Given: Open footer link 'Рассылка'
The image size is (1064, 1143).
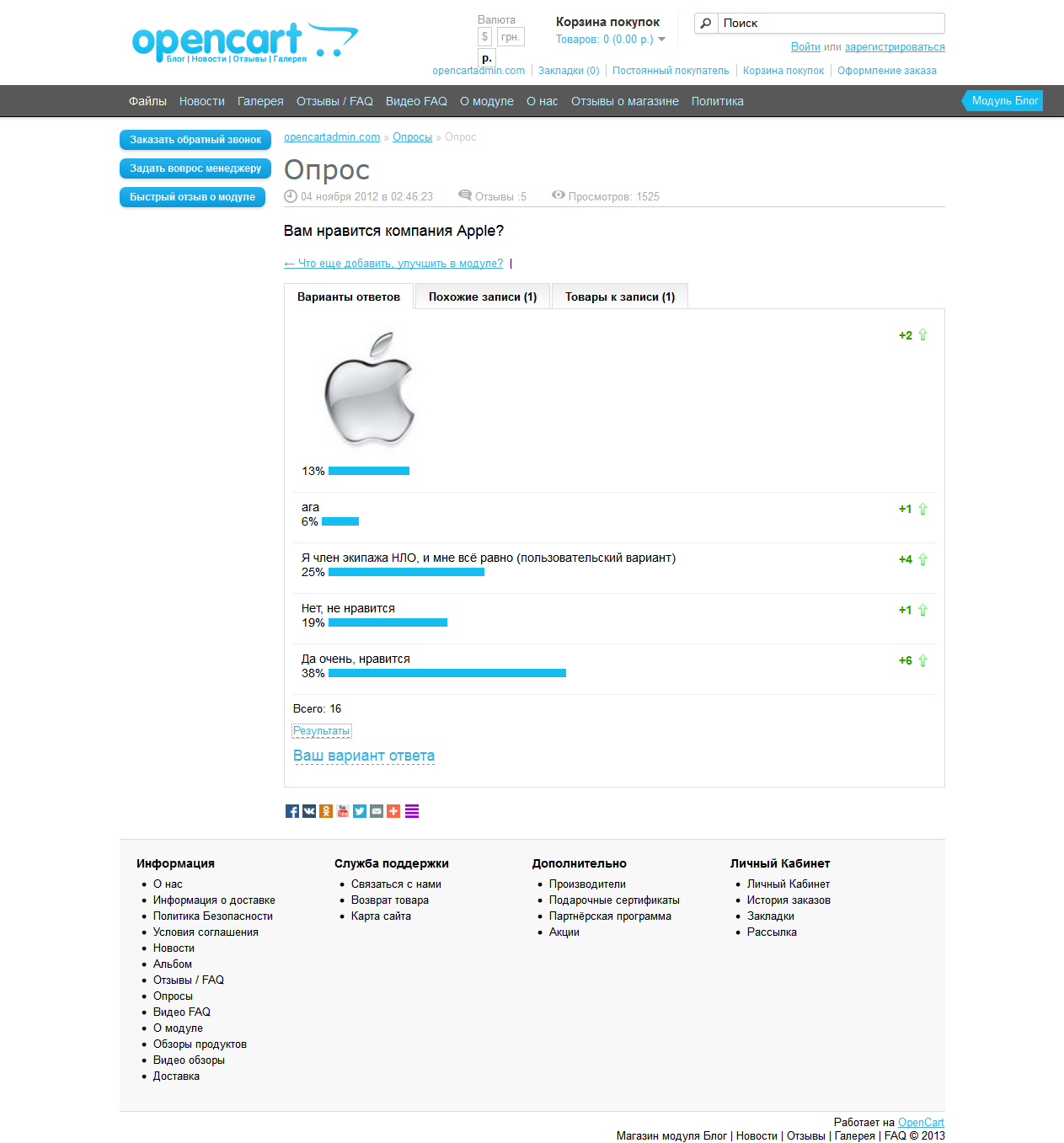Looking at the screenshot, I should [x=772, y=932].
